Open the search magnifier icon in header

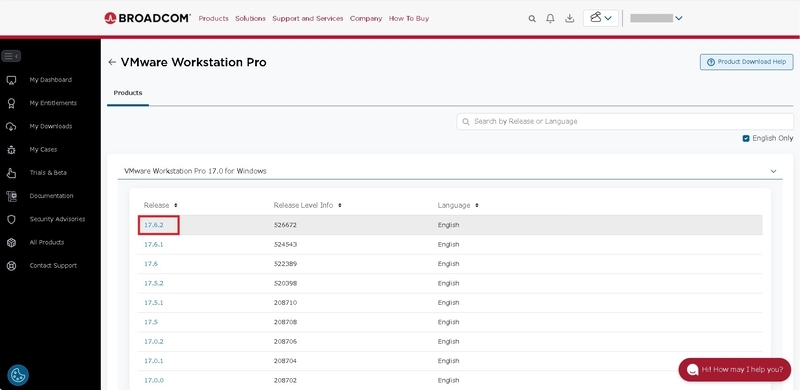(x=532, y=19)
